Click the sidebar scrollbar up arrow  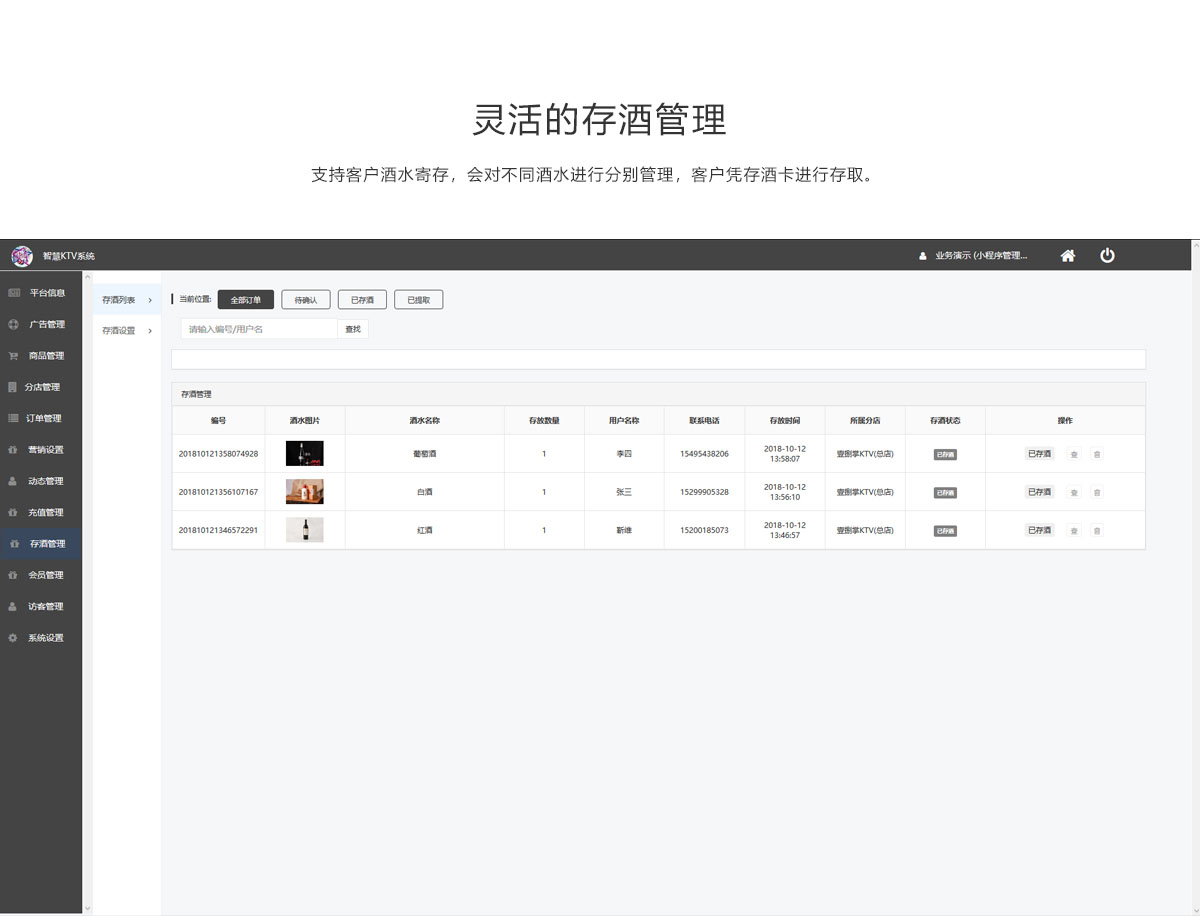[x=87, y=277]
